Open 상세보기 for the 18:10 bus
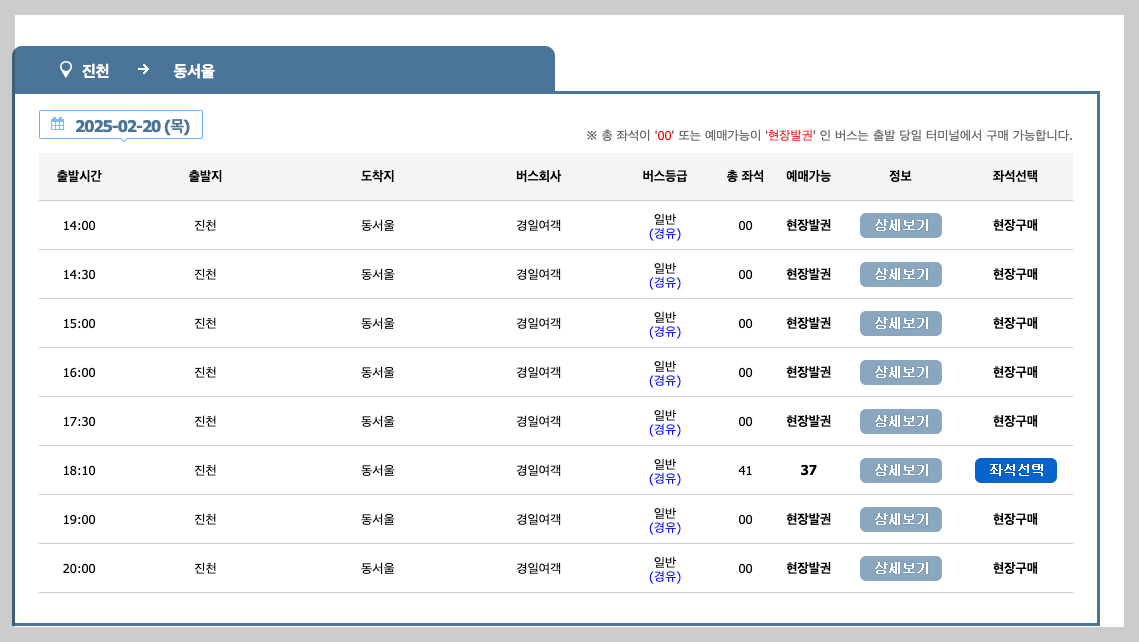 point(899,470)
